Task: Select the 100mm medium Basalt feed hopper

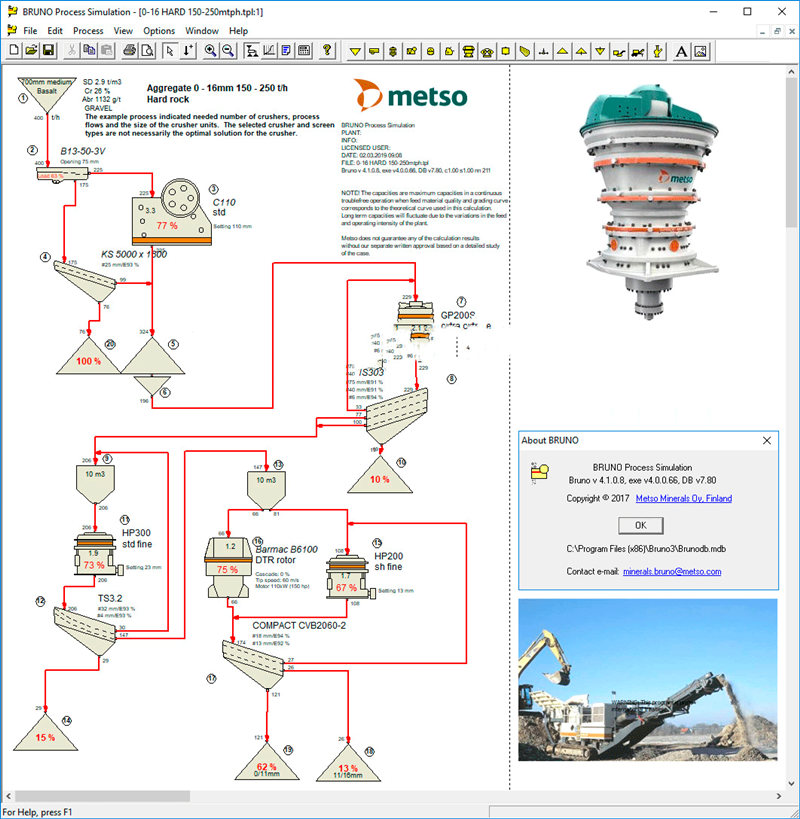Action: 46,95
